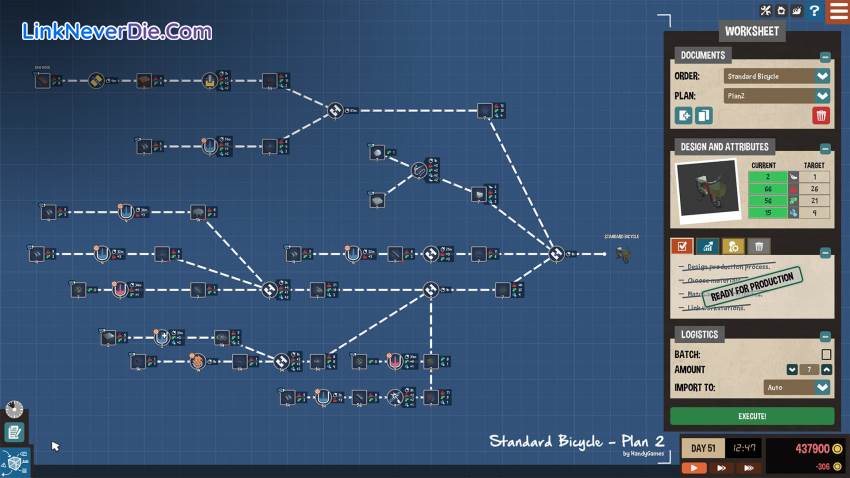
Task: Click the Standard Bicycle output node
Action: (x=624, y=253)
